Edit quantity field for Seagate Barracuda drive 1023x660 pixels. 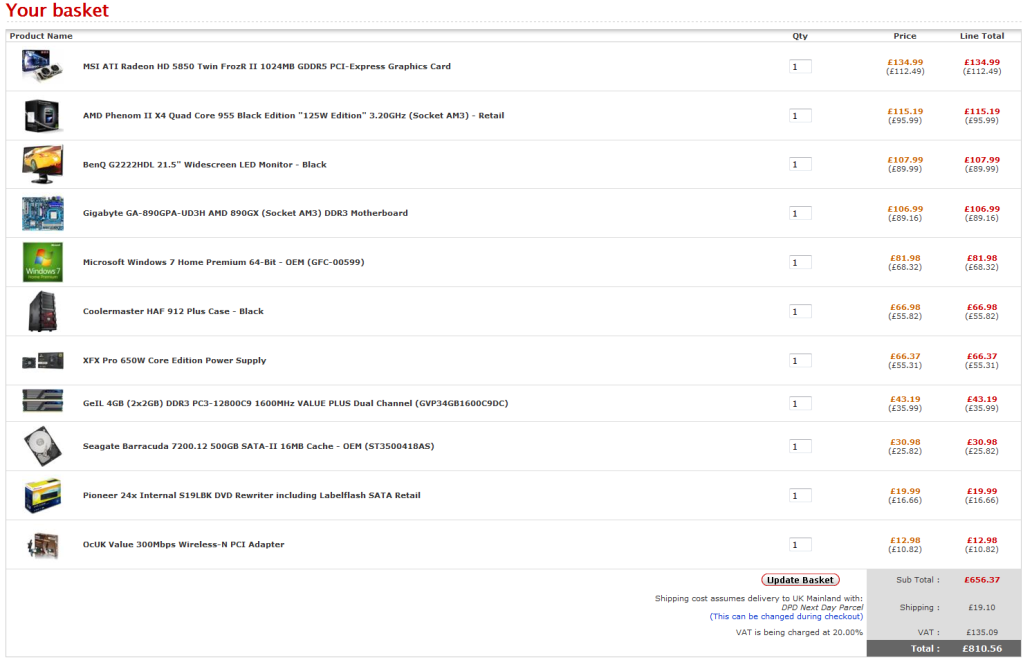(x=801, y=447)
